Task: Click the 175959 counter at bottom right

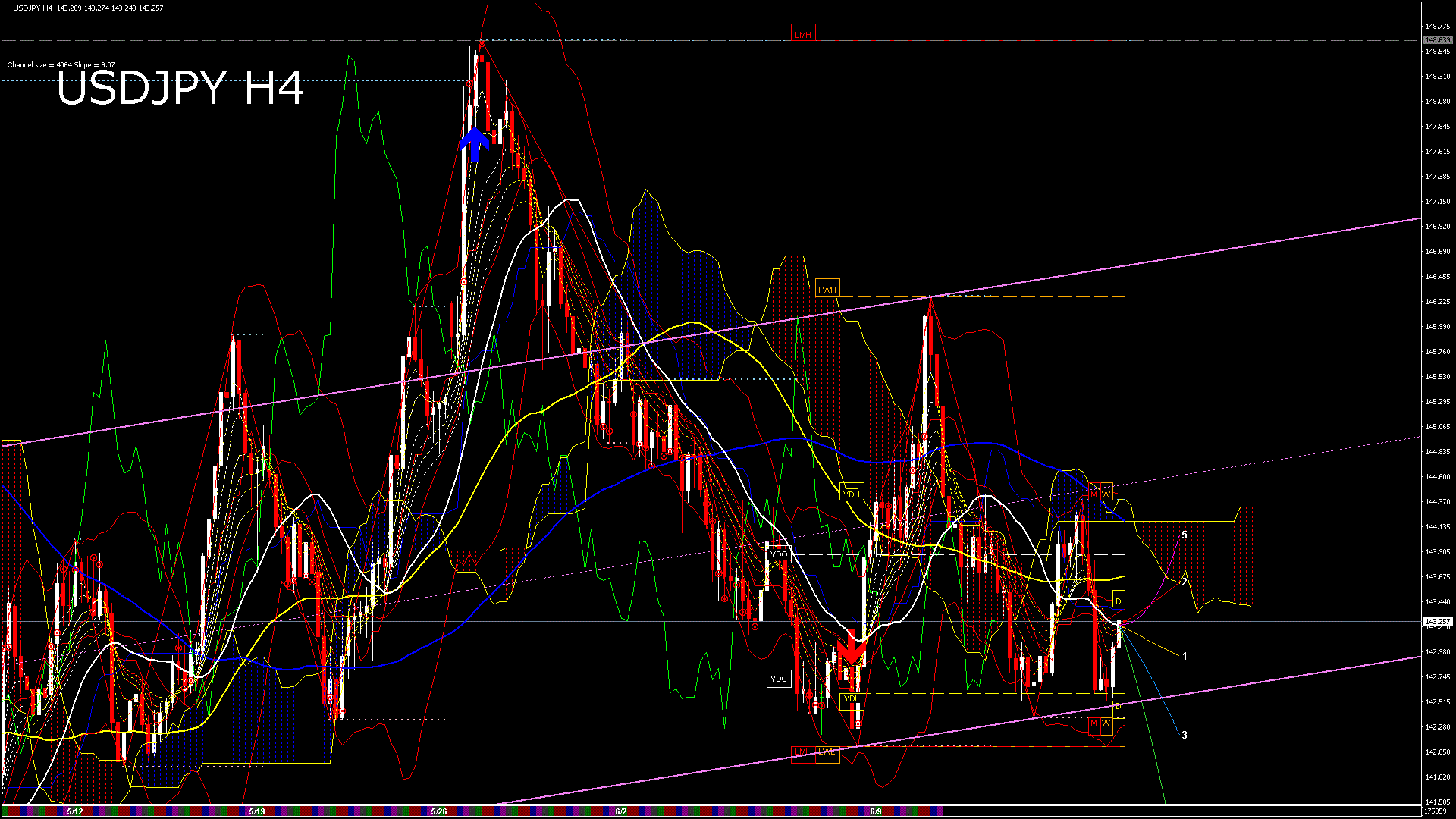Action: click(x=1436, y=811)
